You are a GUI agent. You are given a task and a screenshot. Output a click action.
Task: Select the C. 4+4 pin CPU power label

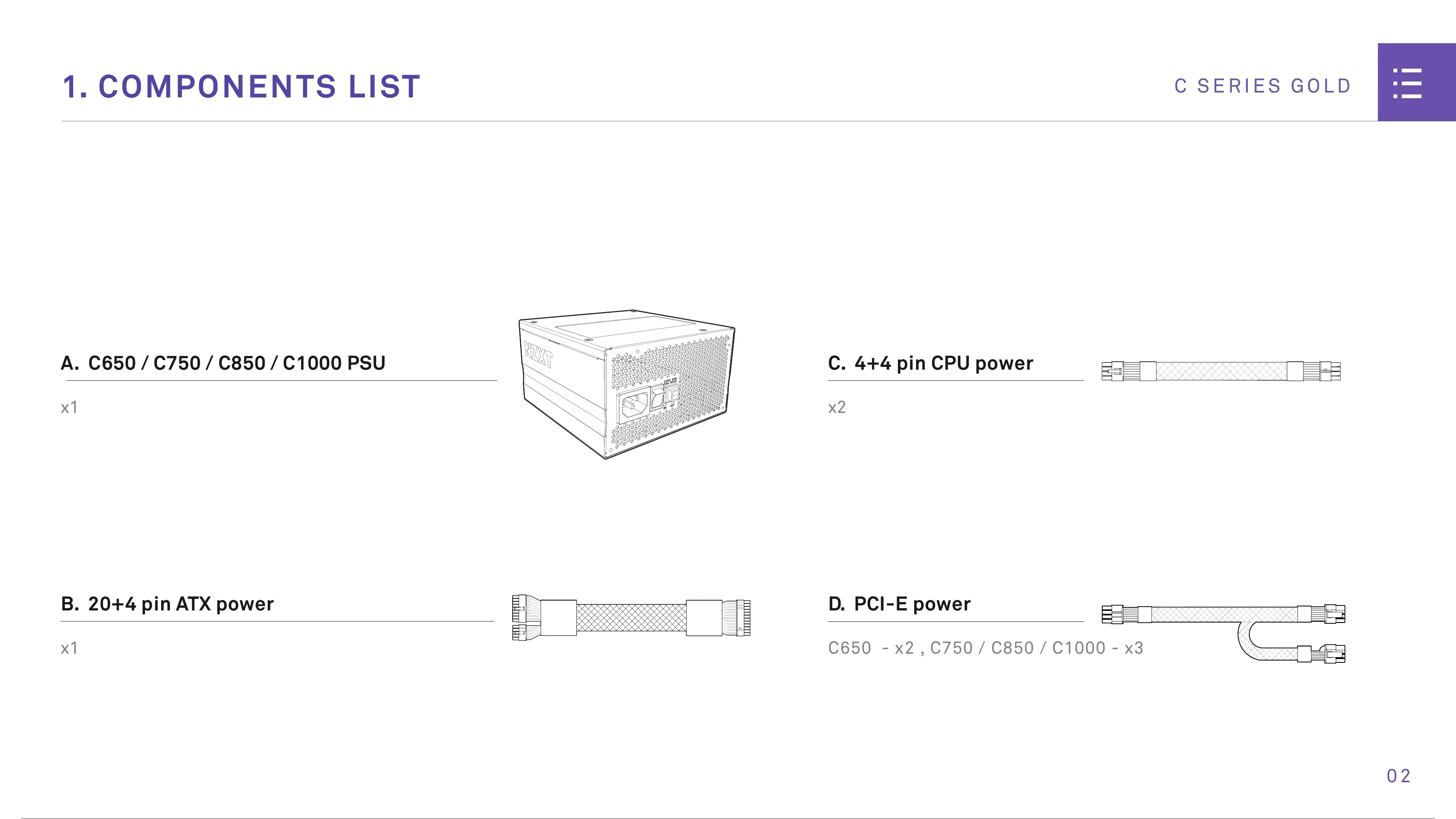pos(930,363)
